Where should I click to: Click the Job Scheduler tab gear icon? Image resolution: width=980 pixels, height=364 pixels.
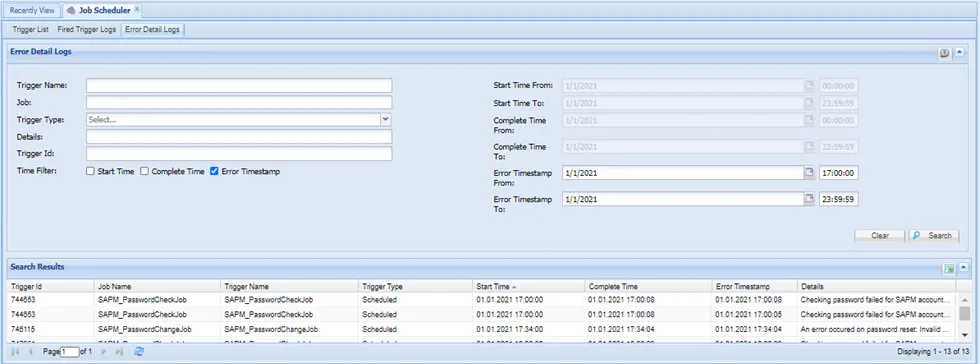coord(71,10)
